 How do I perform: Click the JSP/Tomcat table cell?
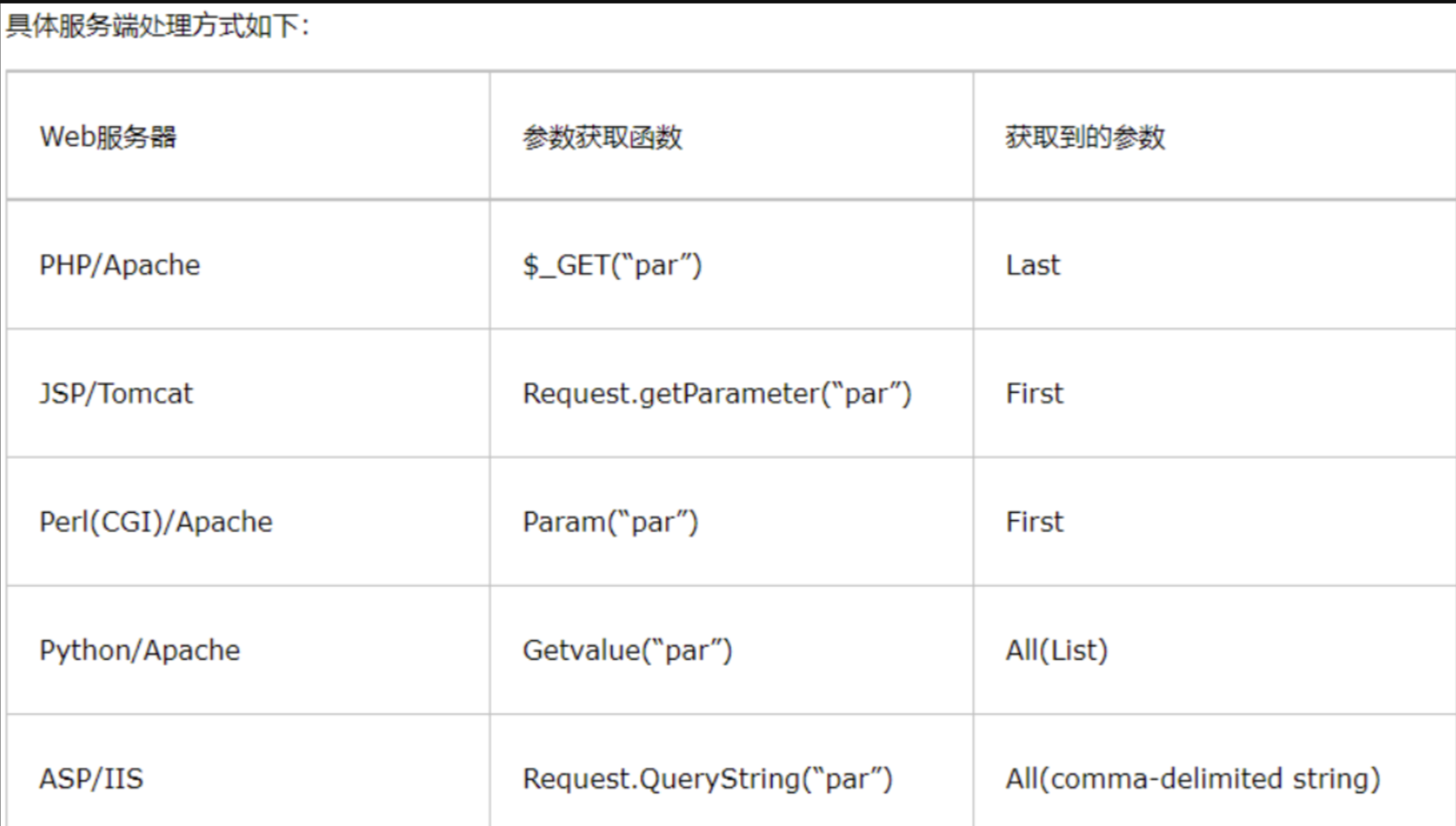[x=116, y=393]
